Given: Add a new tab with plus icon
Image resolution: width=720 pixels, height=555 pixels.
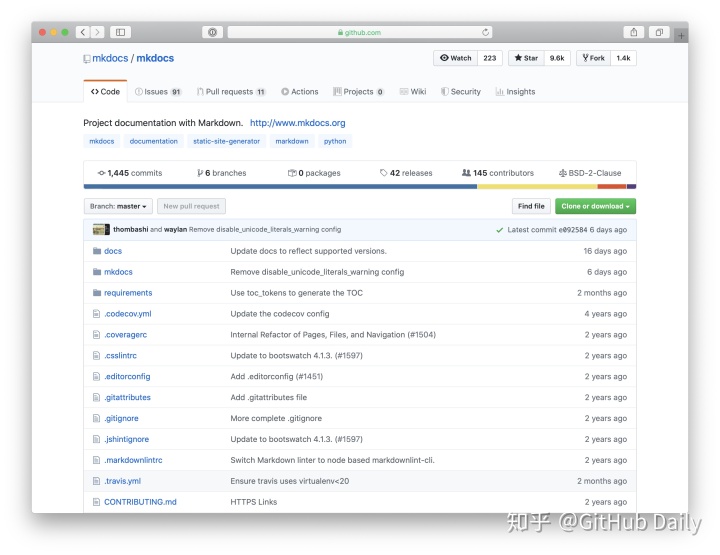Looking at the screenshot, I should click(x=681, y=35).
